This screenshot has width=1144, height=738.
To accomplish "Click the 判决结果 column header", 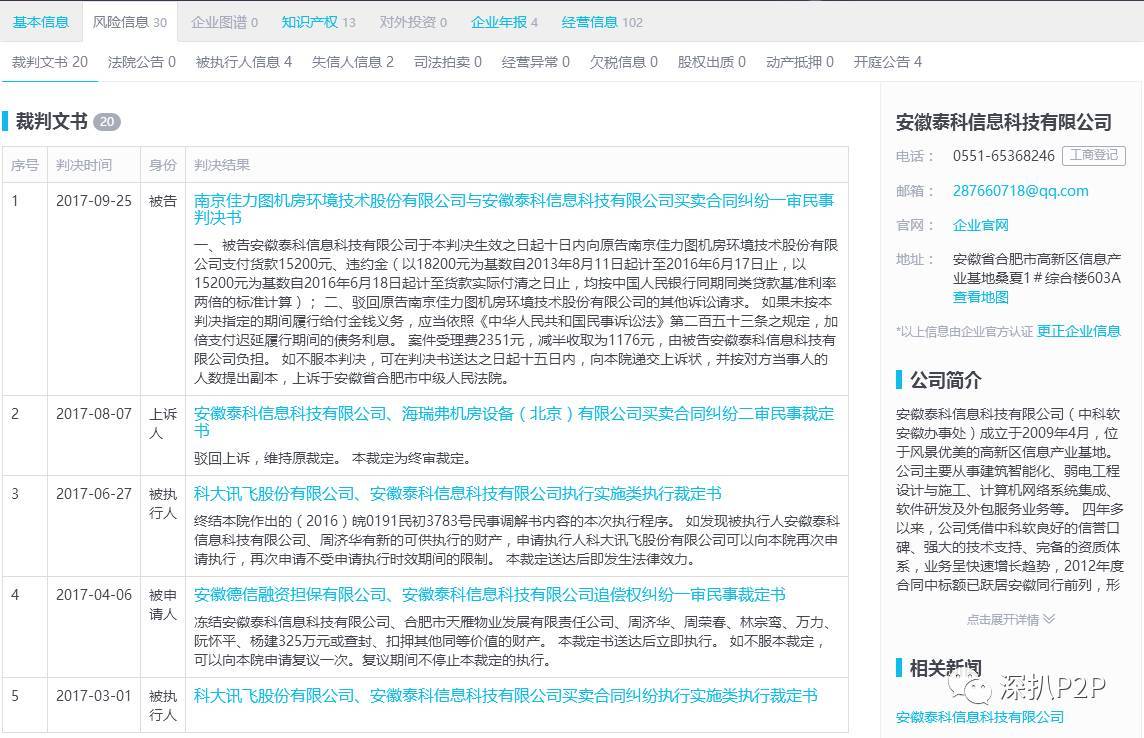I will 222,165.
